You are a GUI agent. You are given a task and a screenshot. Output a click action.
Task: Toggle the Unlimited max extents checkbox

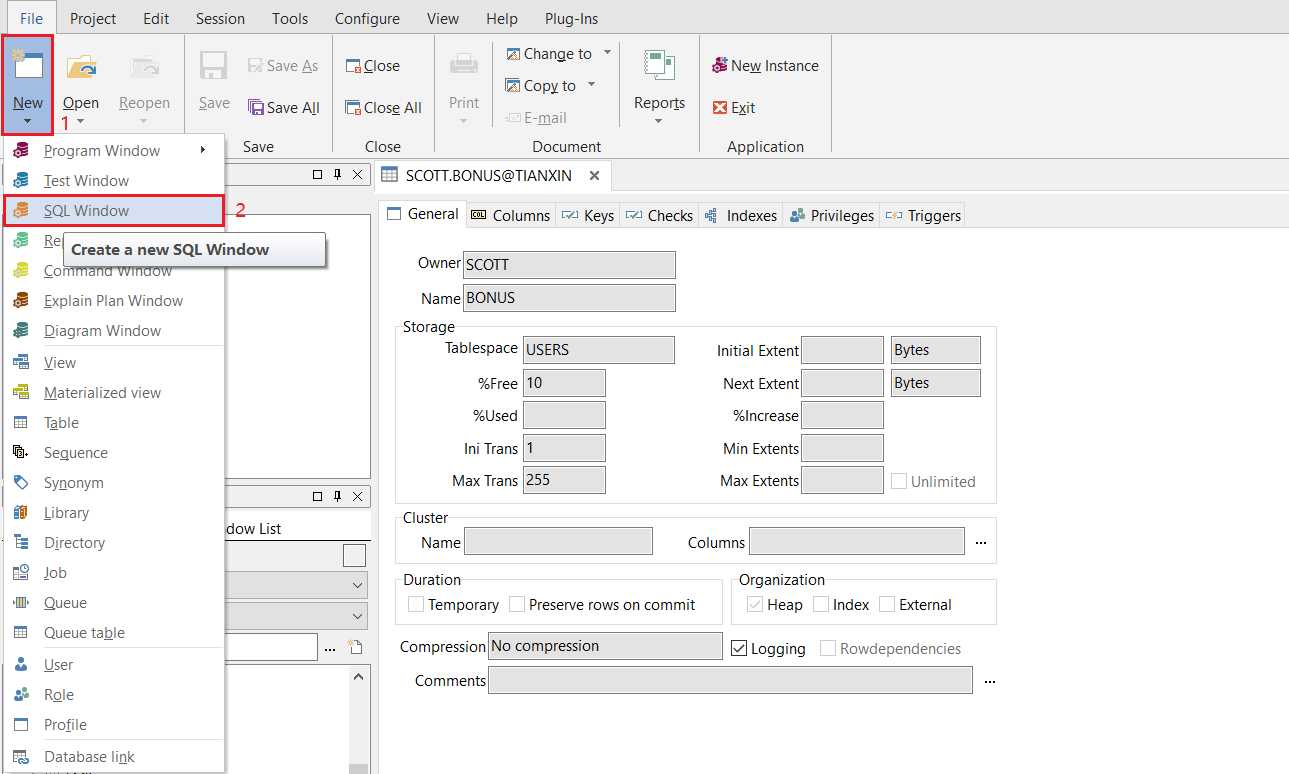pos(899,481)
